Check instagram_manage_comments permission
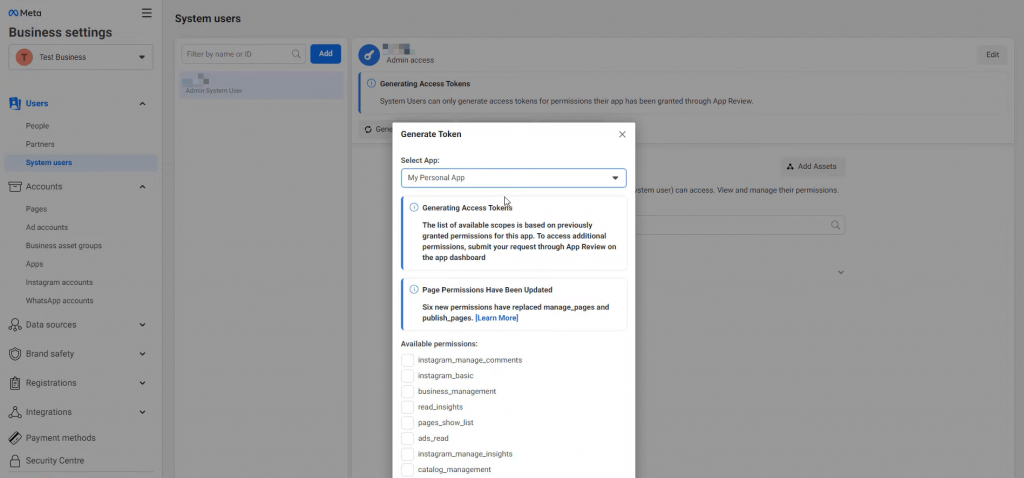1024x478 pixels. 407,360
